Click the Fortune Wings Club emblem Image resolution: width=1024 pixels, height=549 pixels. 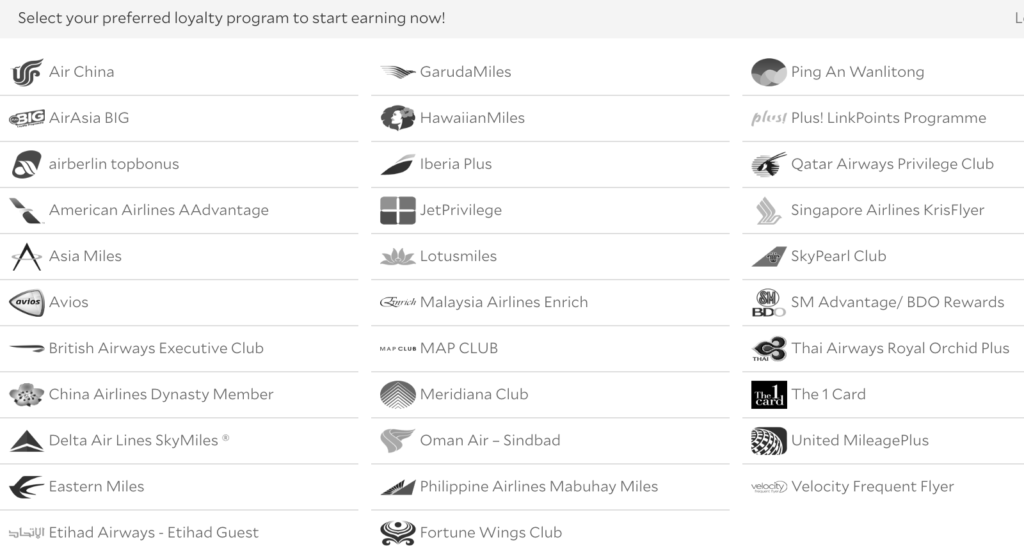coord(398,533)
